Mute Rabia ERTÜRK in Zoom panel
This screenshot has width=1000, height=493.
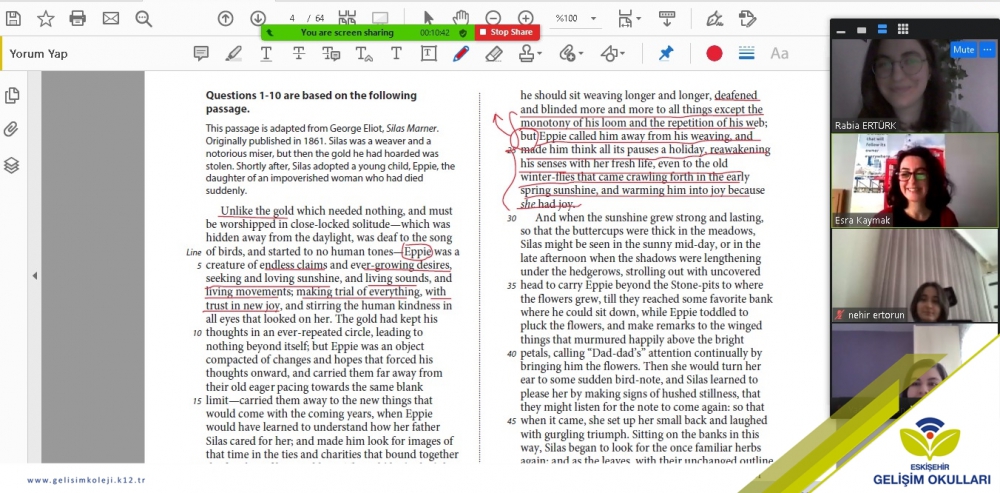point(963,50)
